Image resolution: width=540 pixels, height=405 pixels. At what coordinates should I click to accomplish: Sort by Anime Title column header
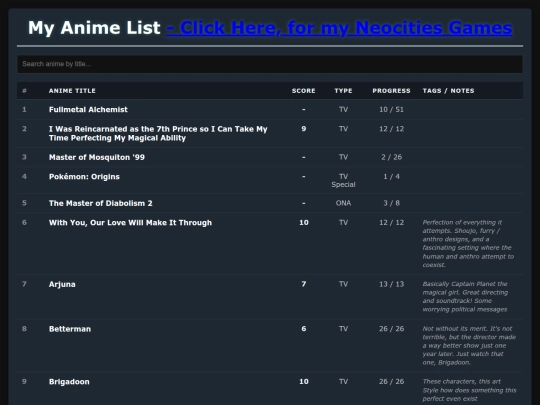click(x=72, y=91)
